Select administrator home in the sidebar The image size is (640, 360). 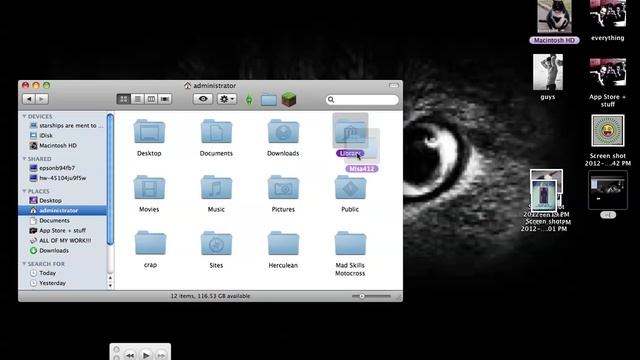tap(63, 211)
